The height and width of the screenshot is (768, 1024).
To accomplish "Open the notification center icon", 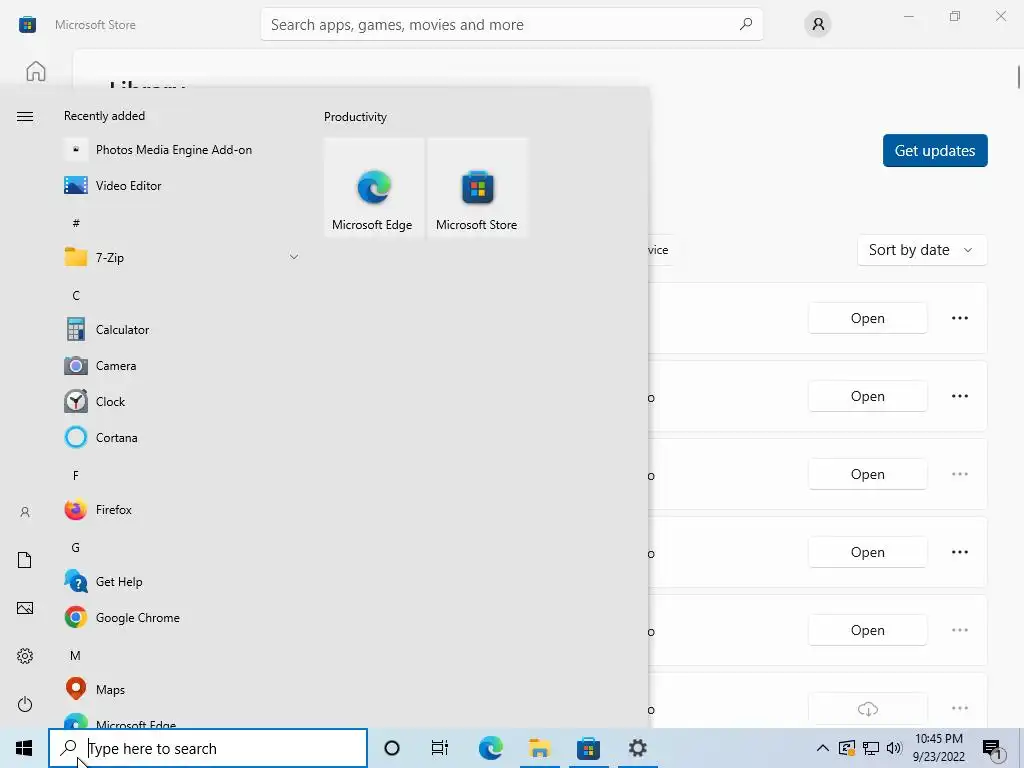I will [x=993, y=749].
